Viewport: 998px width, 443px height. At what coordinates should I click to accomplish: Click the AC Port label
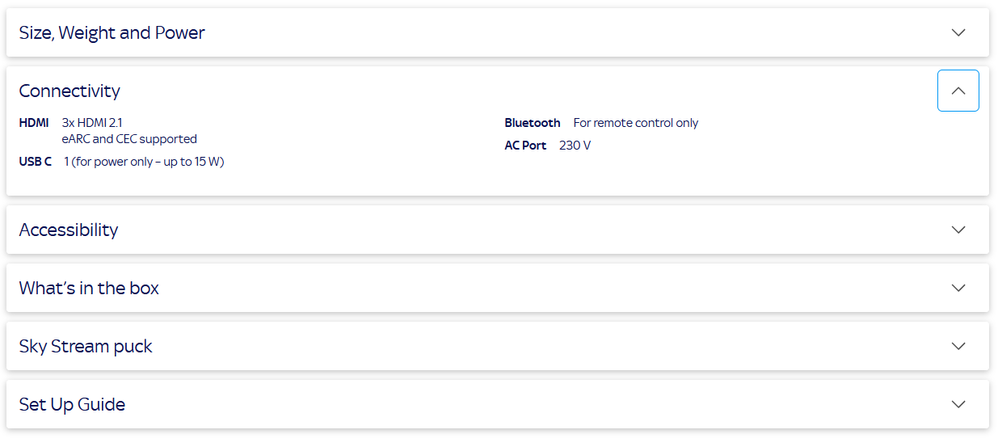click(525, 146)
